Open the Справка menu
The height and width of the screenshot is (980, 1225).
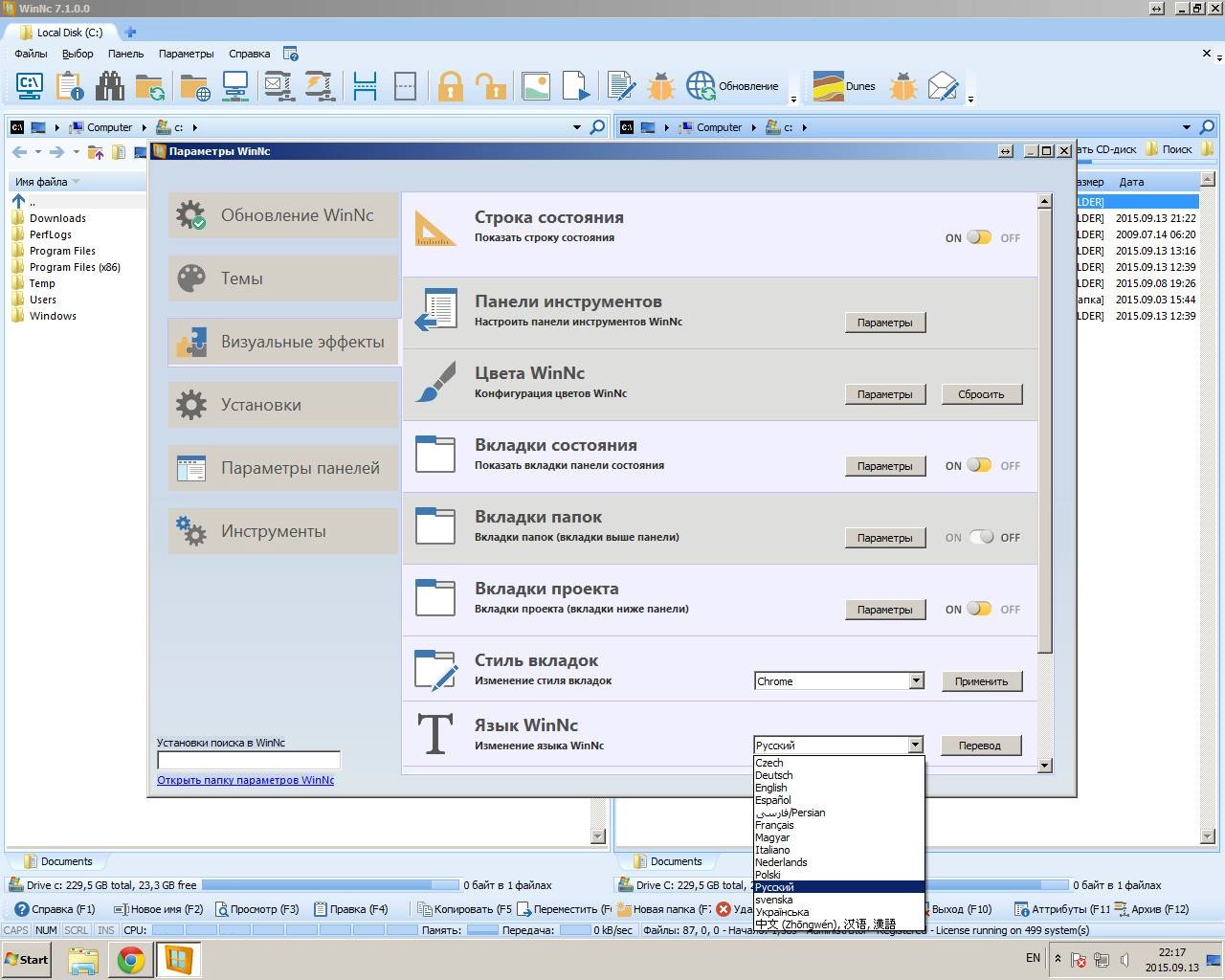250,54
